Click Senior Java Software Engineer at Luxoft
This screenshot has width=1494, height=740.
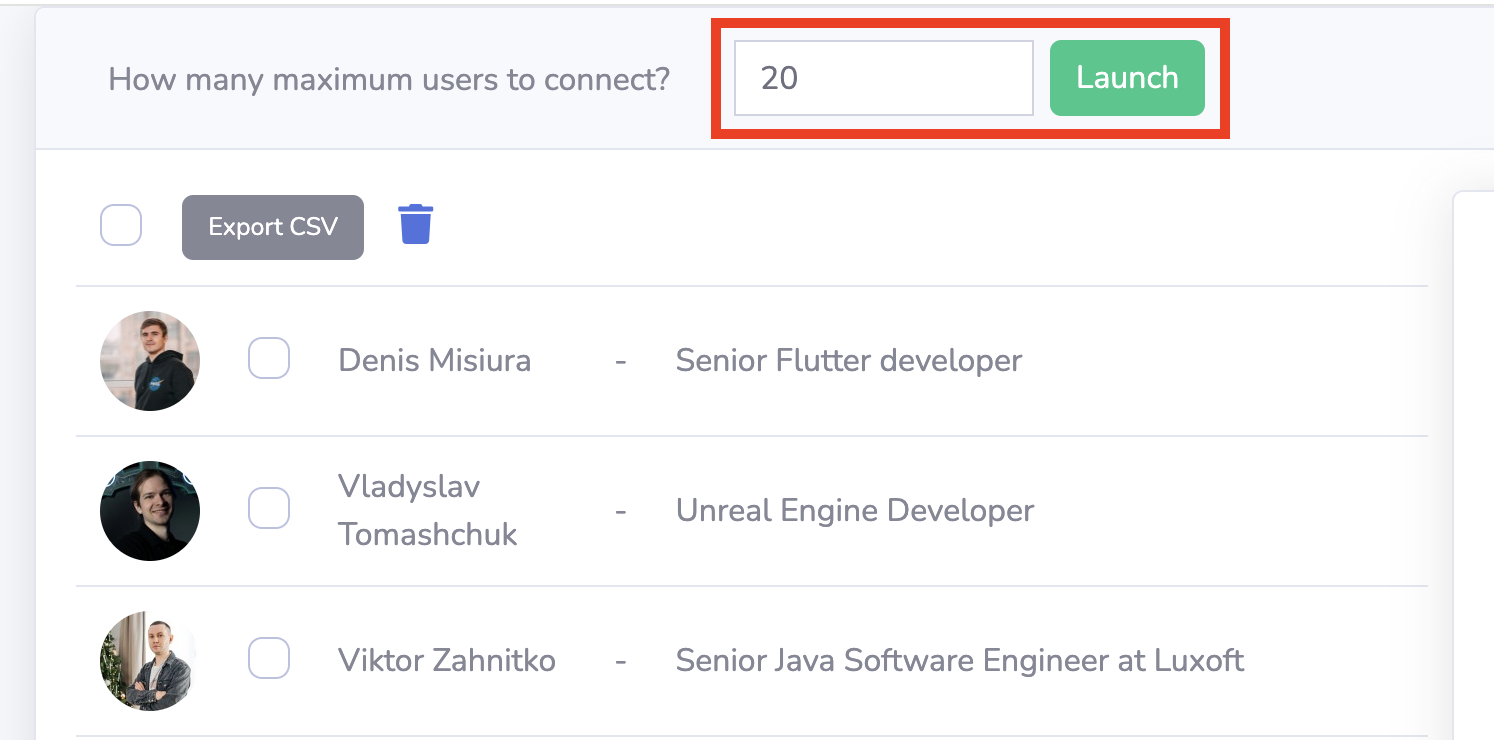tap(960, 660)
